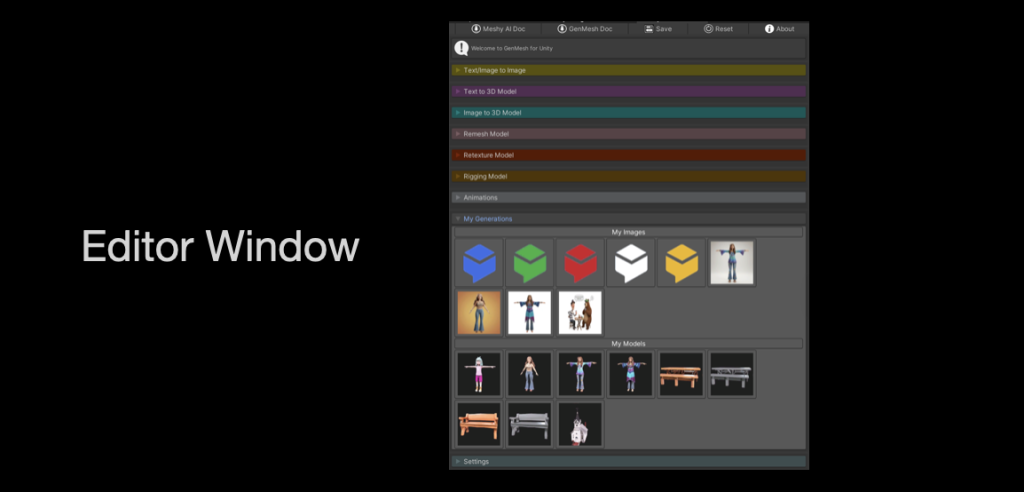
Task: Expand the Settings section at the bottom
Action: tap(475, 462)
